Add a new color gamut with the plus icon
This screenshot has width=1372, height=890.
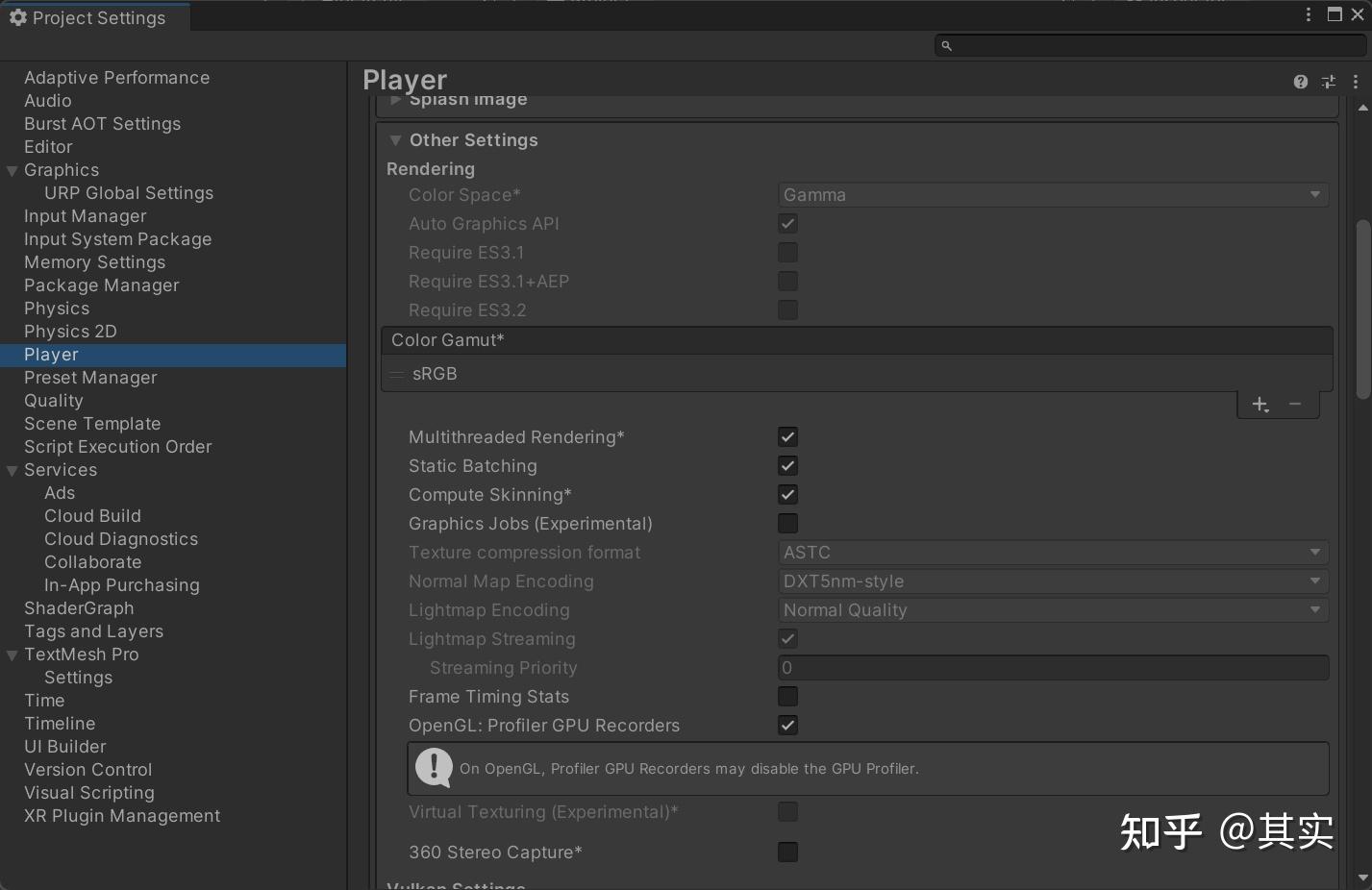pos(1260,404)
